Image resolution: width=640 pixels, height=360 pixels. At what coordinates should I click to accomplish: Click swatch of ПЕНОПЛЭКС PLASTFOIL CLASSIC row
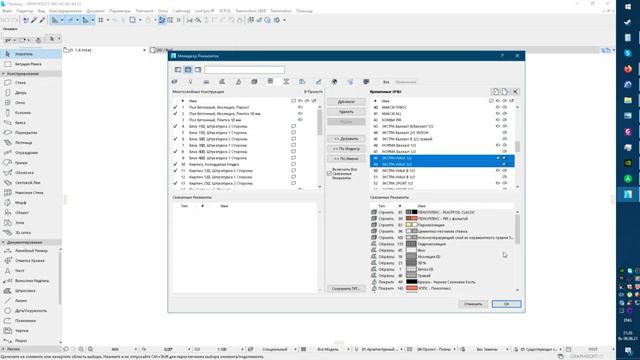tap(411, 212)
